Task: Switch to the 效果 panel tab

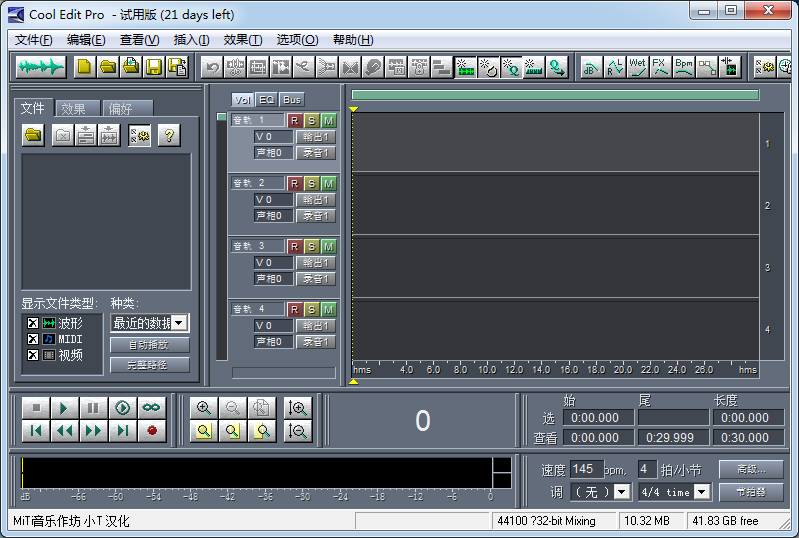Action: 77,109
